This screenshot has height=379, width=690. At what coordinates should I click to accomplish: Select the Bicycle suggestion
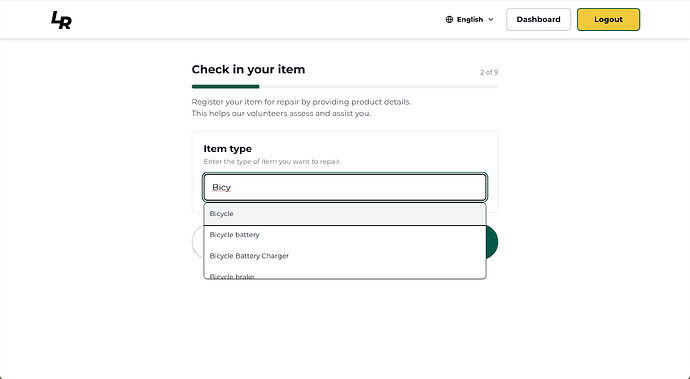[345, 214]
